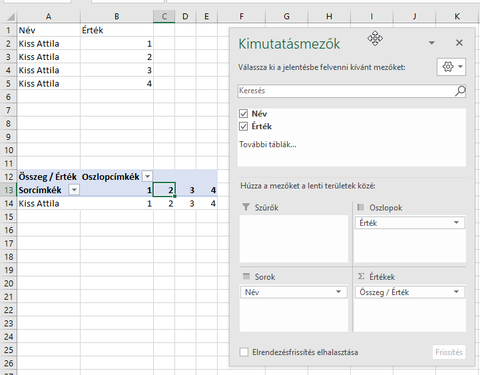Click the Oszlopok columns icon
The image size is (480, 375).
361,207
